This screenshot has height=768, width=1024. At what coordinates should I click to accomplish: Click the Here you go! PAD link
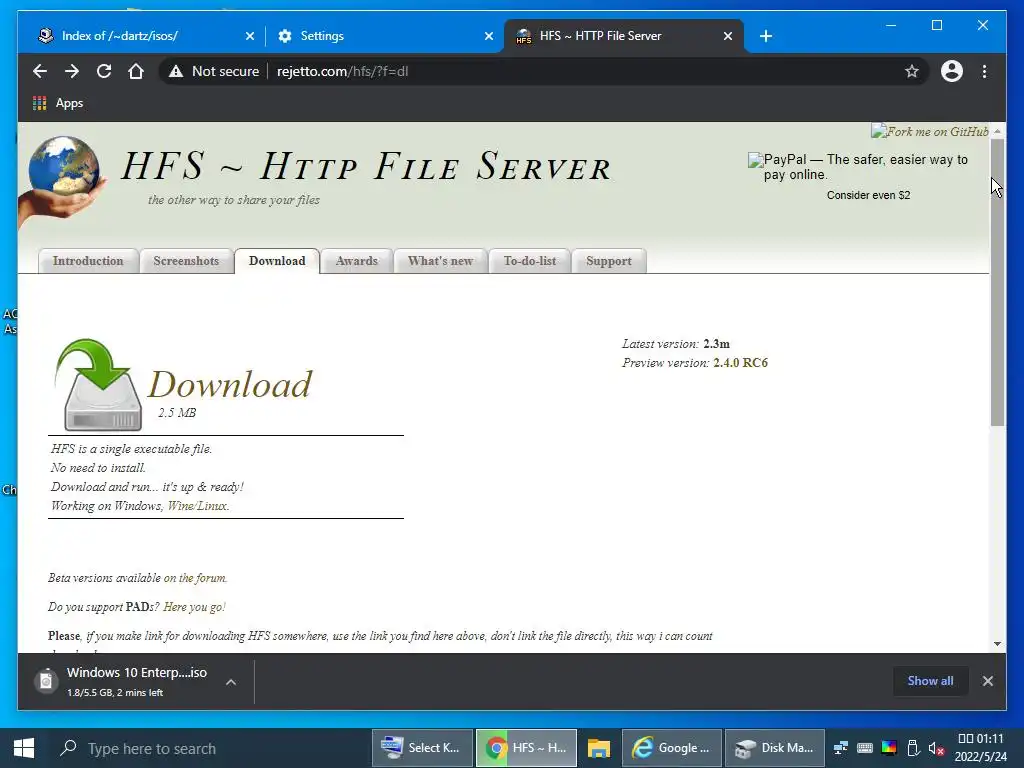pyautogui.click(x=195, y=607)
